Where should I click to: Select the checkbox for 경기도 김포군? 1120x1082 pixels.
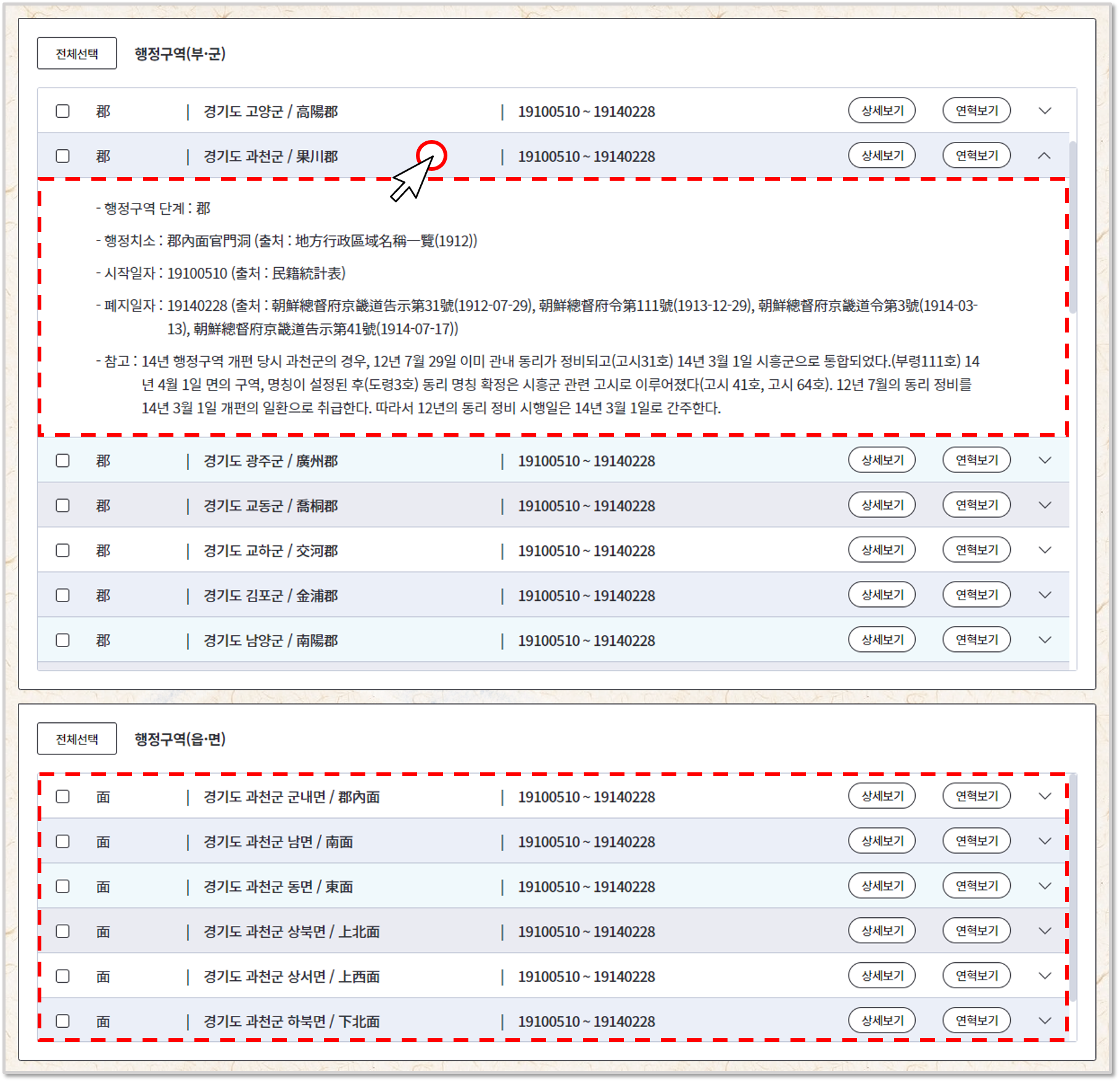pyautogui.click(x=62, y=595)
